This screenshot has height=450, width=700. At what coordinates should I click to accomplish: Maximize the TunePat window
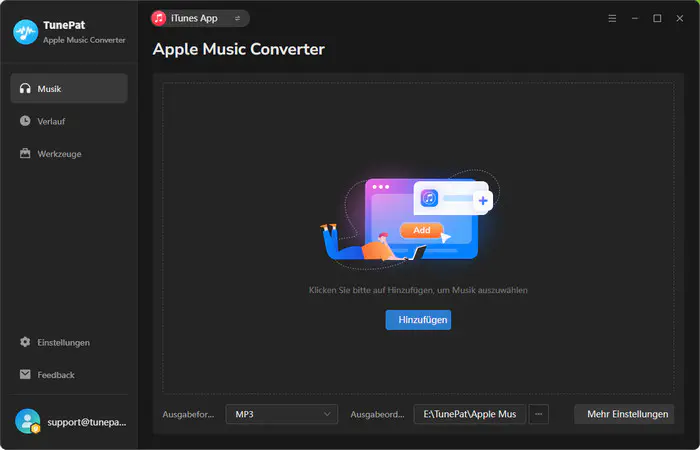(657, 18)
